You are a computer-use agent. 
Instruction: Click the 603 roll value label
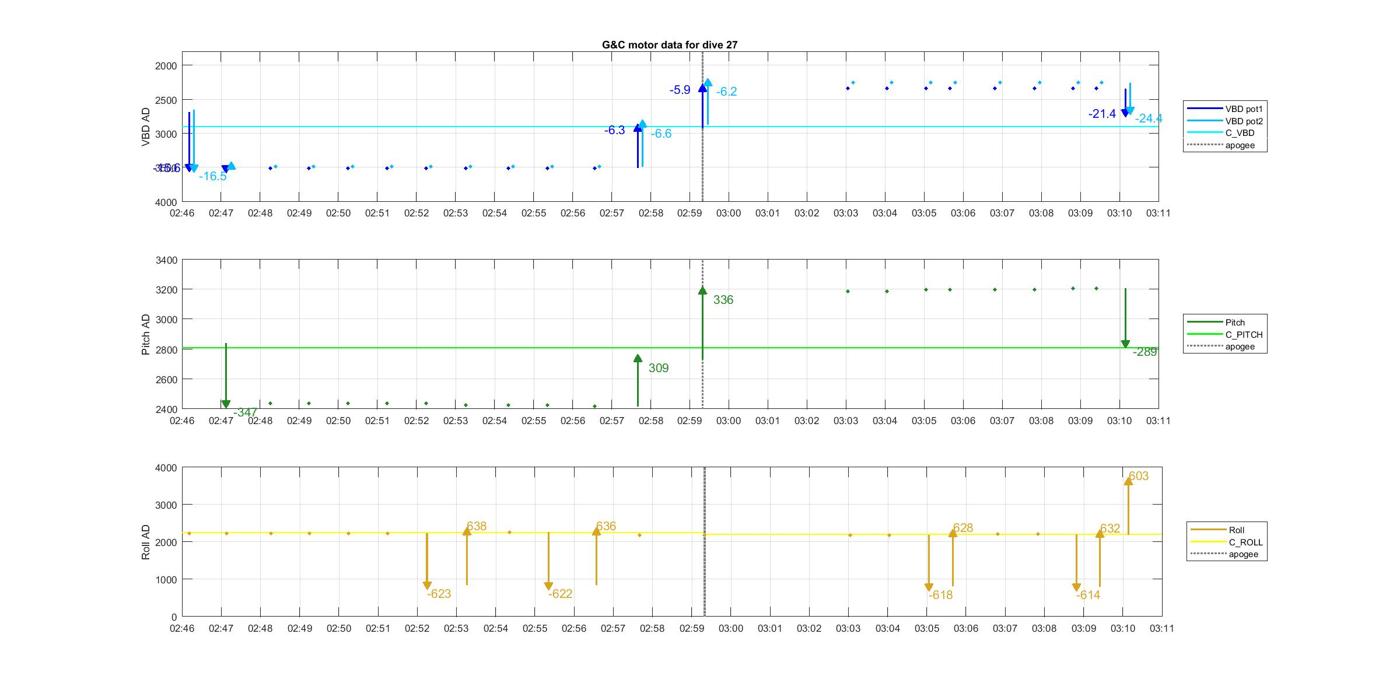click(x=1139, y=477)
